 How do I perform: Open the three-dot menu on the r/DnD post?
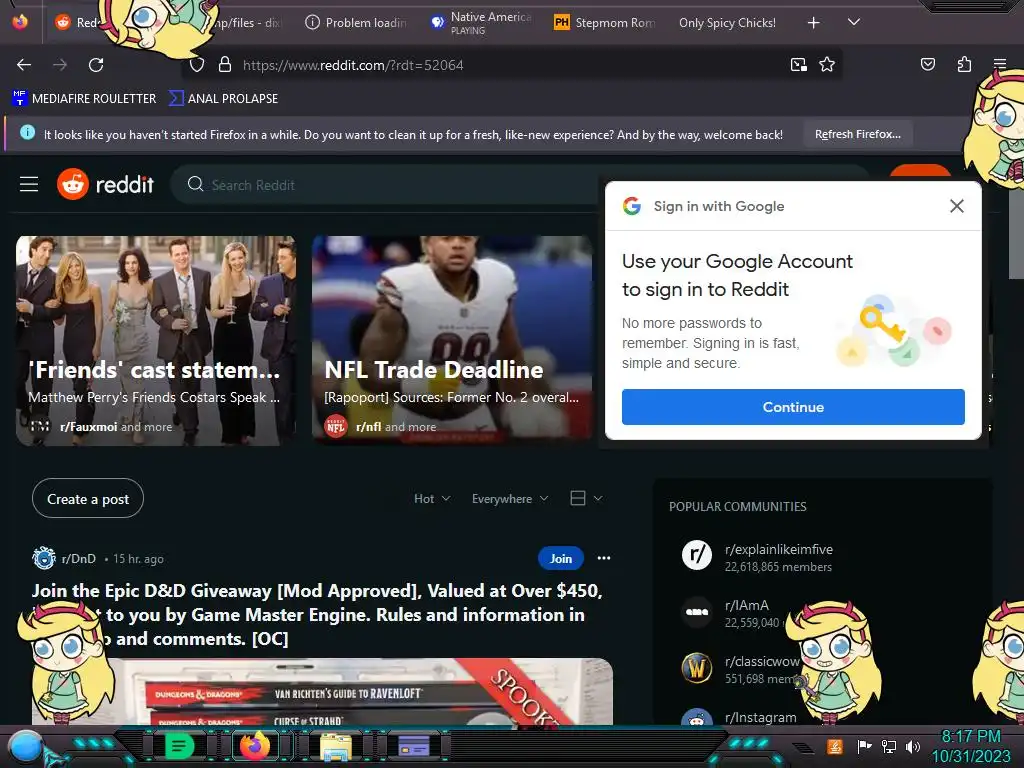coord(604,558)
